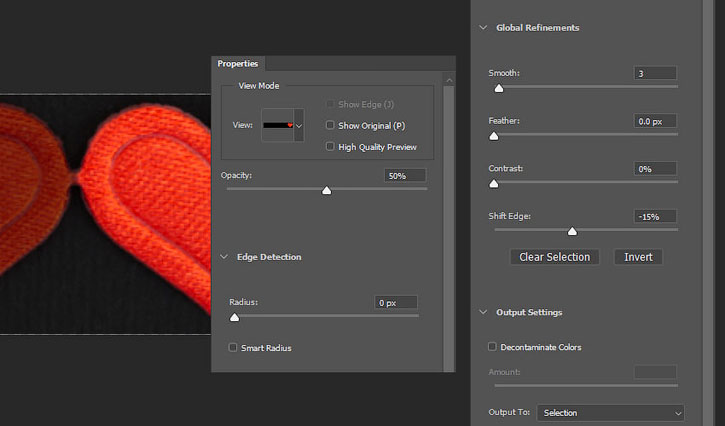Collapse the Edge Detection section

coord(224,257)
